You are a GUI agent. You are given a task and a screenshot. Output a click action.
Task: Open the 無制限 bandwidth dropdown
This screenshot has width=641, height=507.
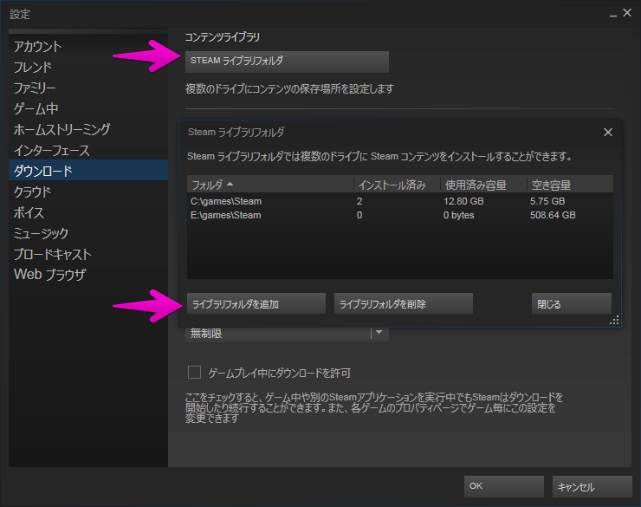[x=379, y=333]
